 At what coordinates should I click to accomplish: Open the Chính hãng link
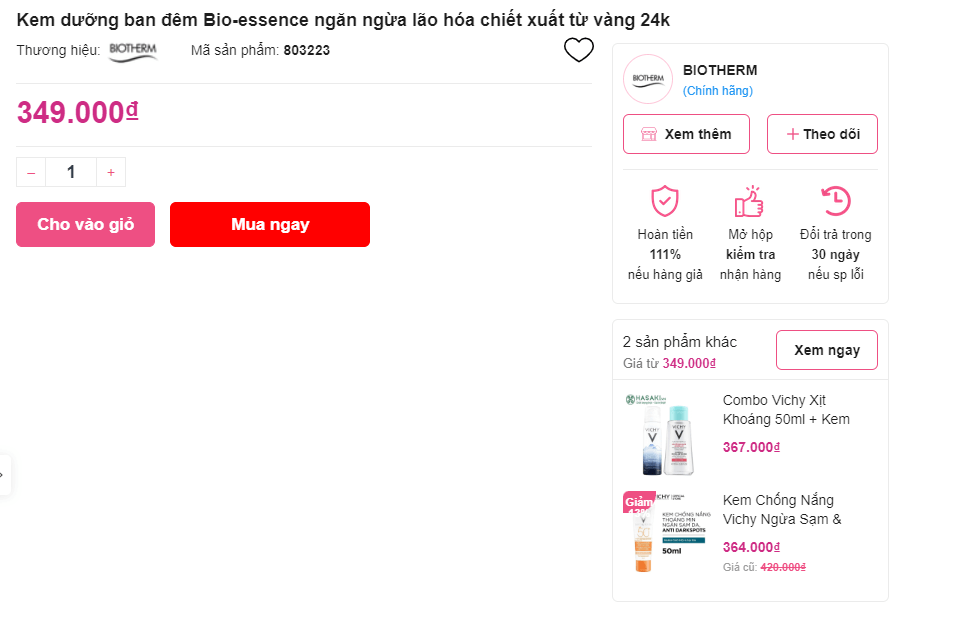coord(718,91)
